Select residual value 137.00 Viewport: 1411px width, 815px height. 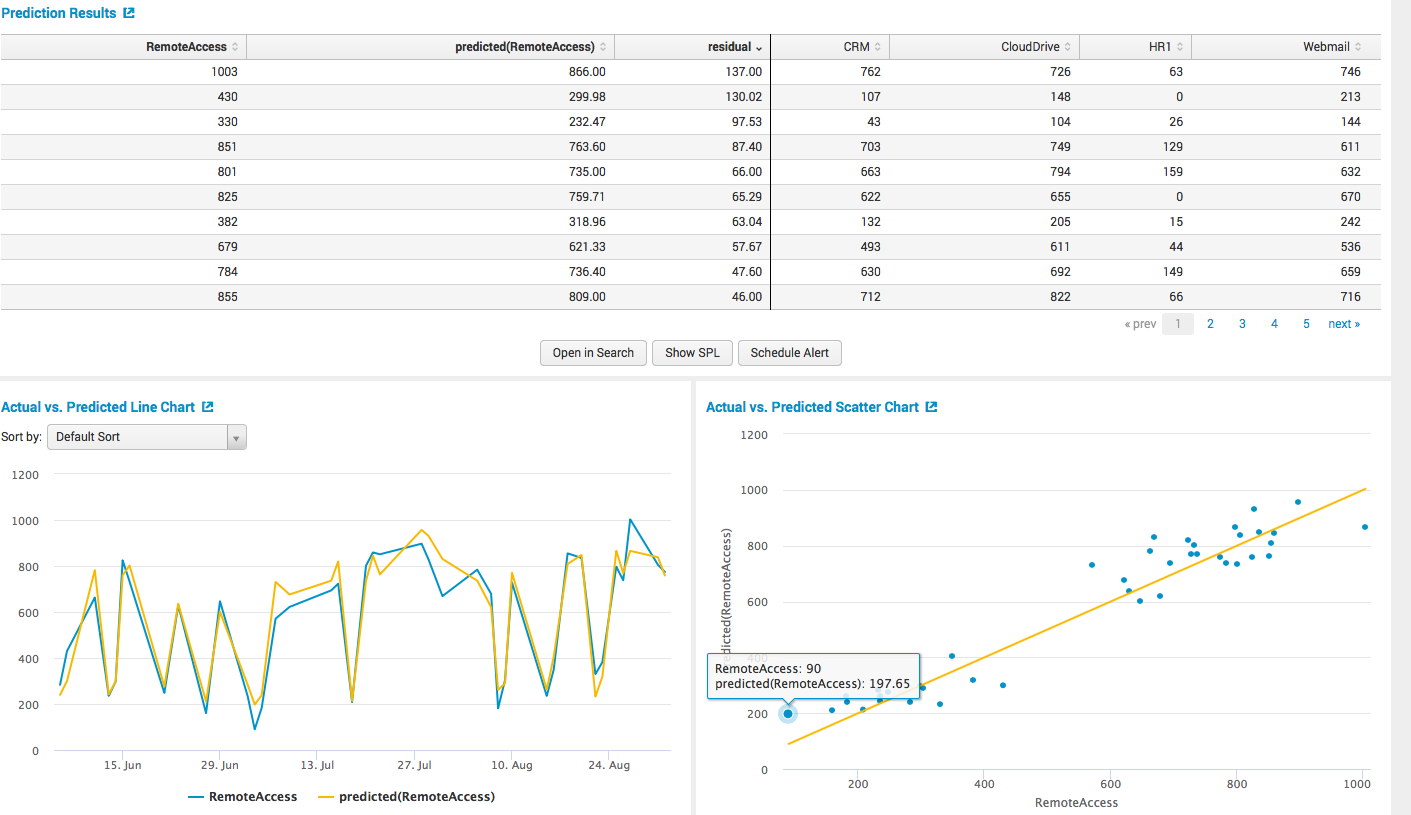point(743,72)
